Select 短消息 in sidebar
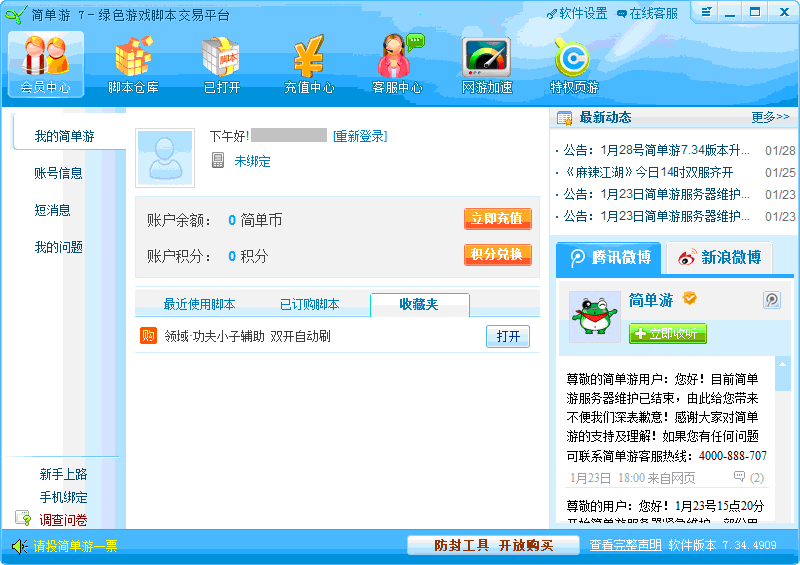 pos(52,210)
